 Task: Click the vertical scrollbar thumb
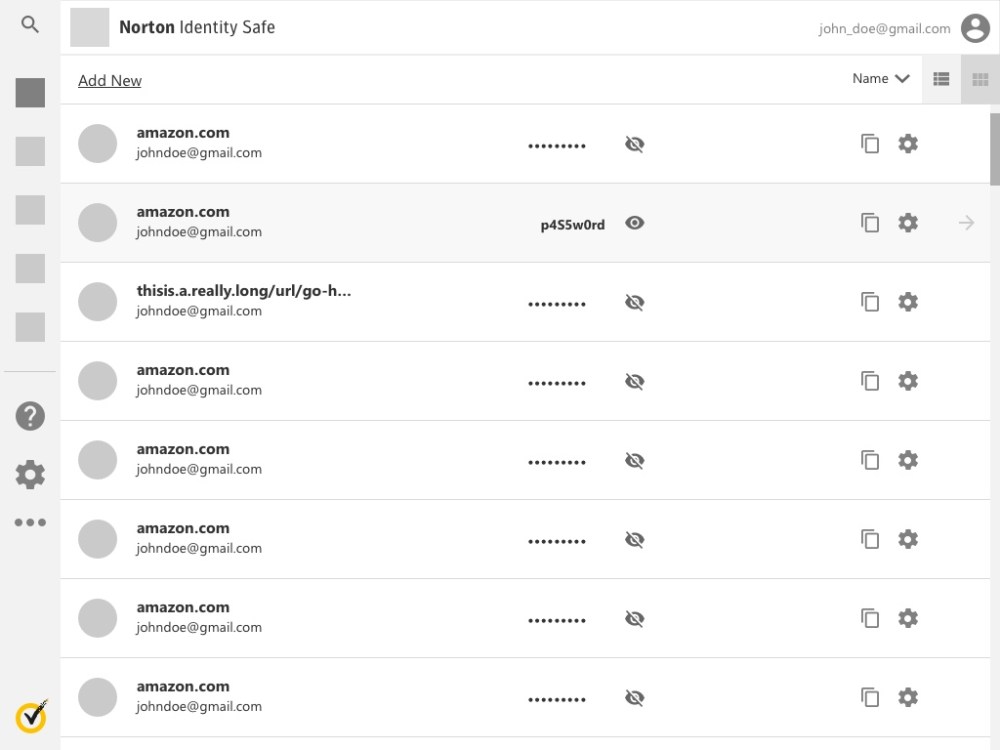(x=995, y=148)
